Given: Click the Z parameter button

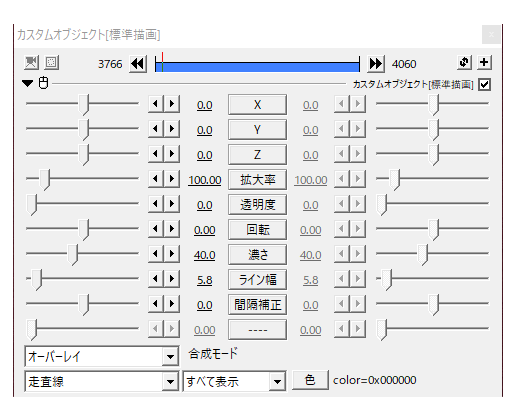Looking at the screenshot, I should 257,155.
